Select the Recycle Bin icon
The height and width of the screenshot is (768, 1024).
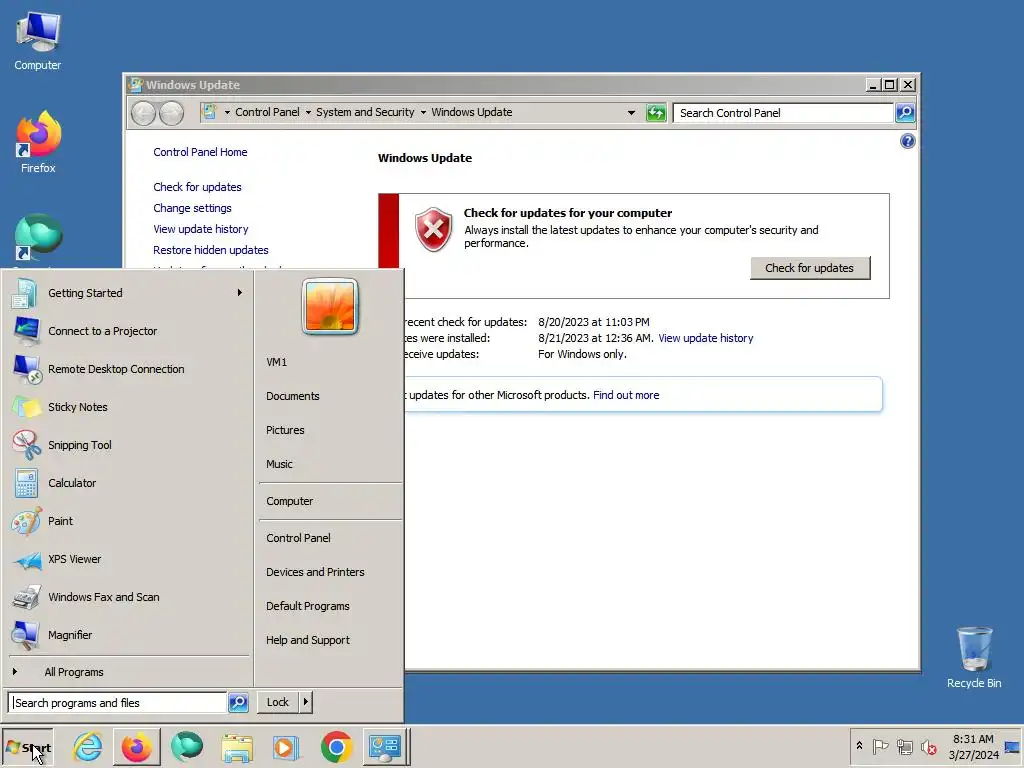coord(974,657)
